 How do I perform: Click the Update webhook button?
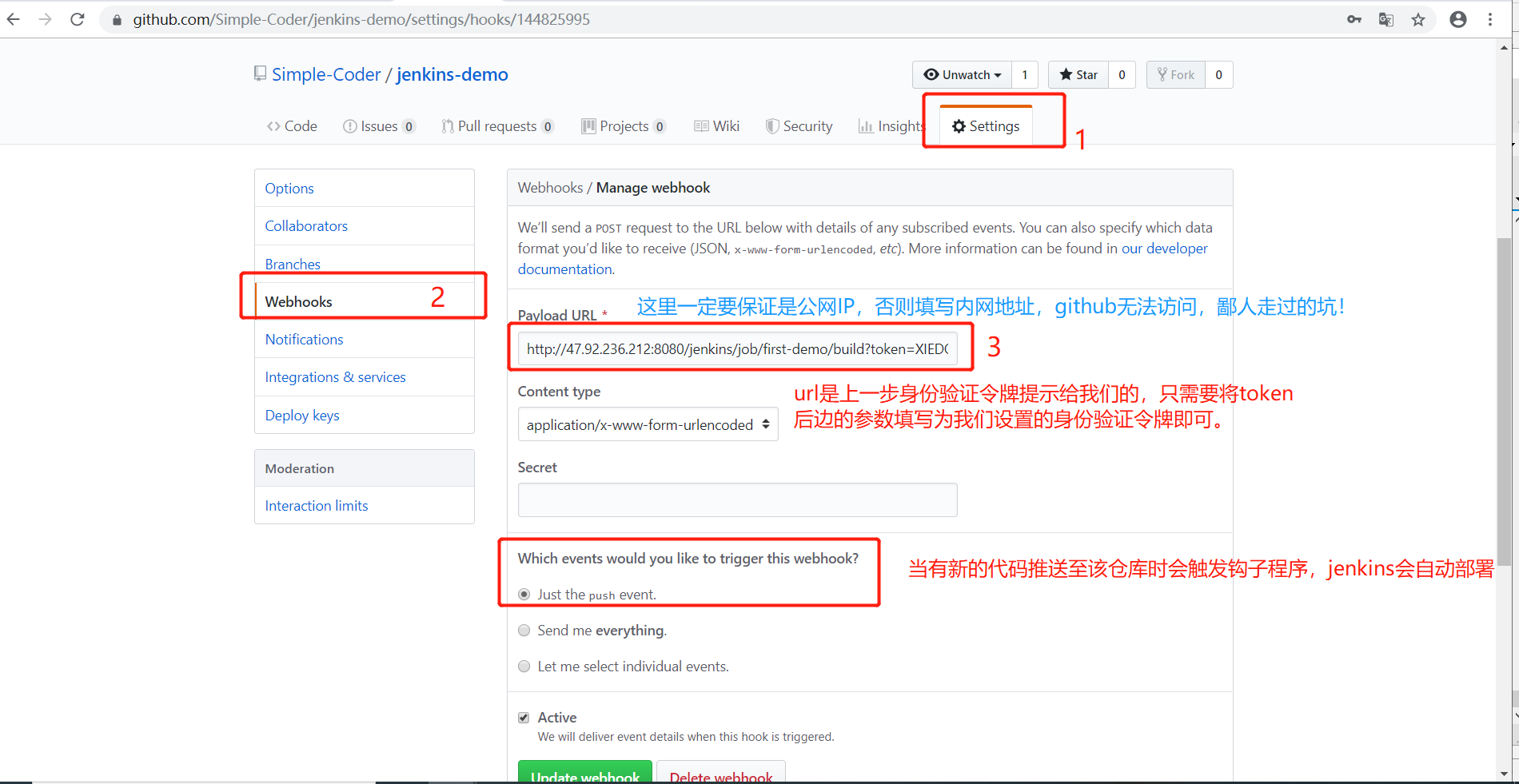coord(585,773)
